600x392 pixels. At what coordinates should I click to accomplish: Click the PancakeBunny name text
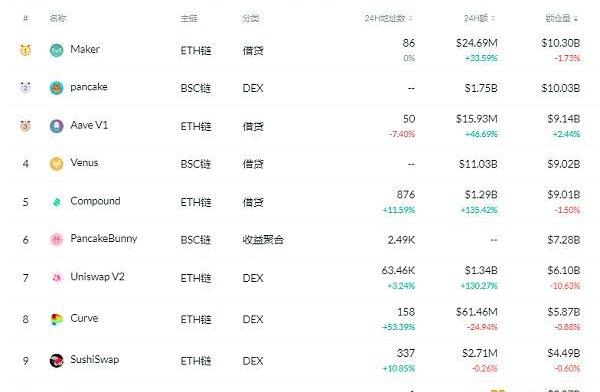click(x=104, y=239)
